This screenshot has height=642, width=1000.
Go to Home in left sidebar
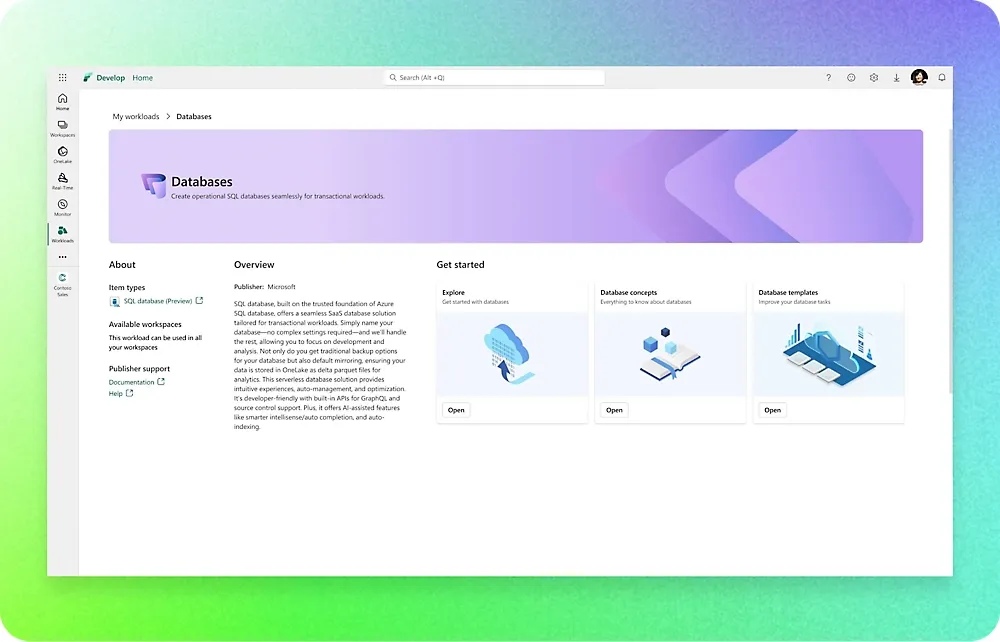click(x=62, y=101)
